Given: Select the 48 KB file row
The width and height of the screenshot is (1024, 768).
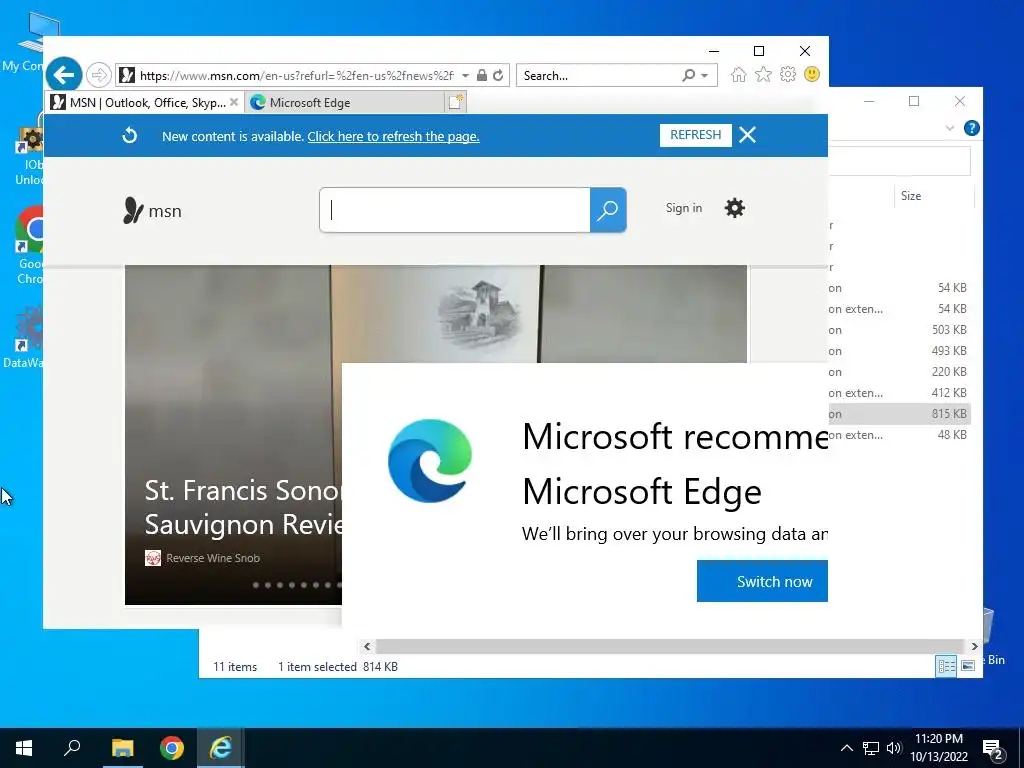Looking at the screenshot, I should pos(899,434).
